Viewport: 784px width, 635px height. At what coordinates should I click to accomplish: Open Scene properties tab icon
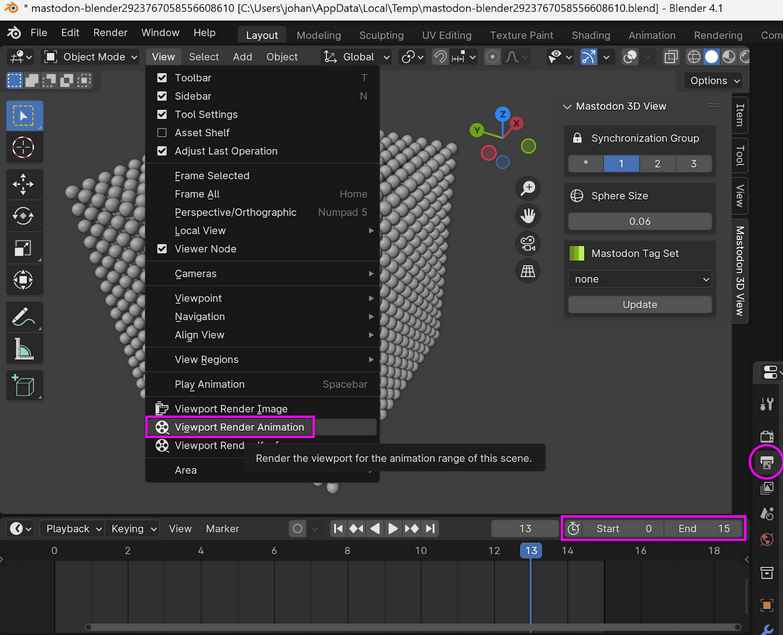766,514
